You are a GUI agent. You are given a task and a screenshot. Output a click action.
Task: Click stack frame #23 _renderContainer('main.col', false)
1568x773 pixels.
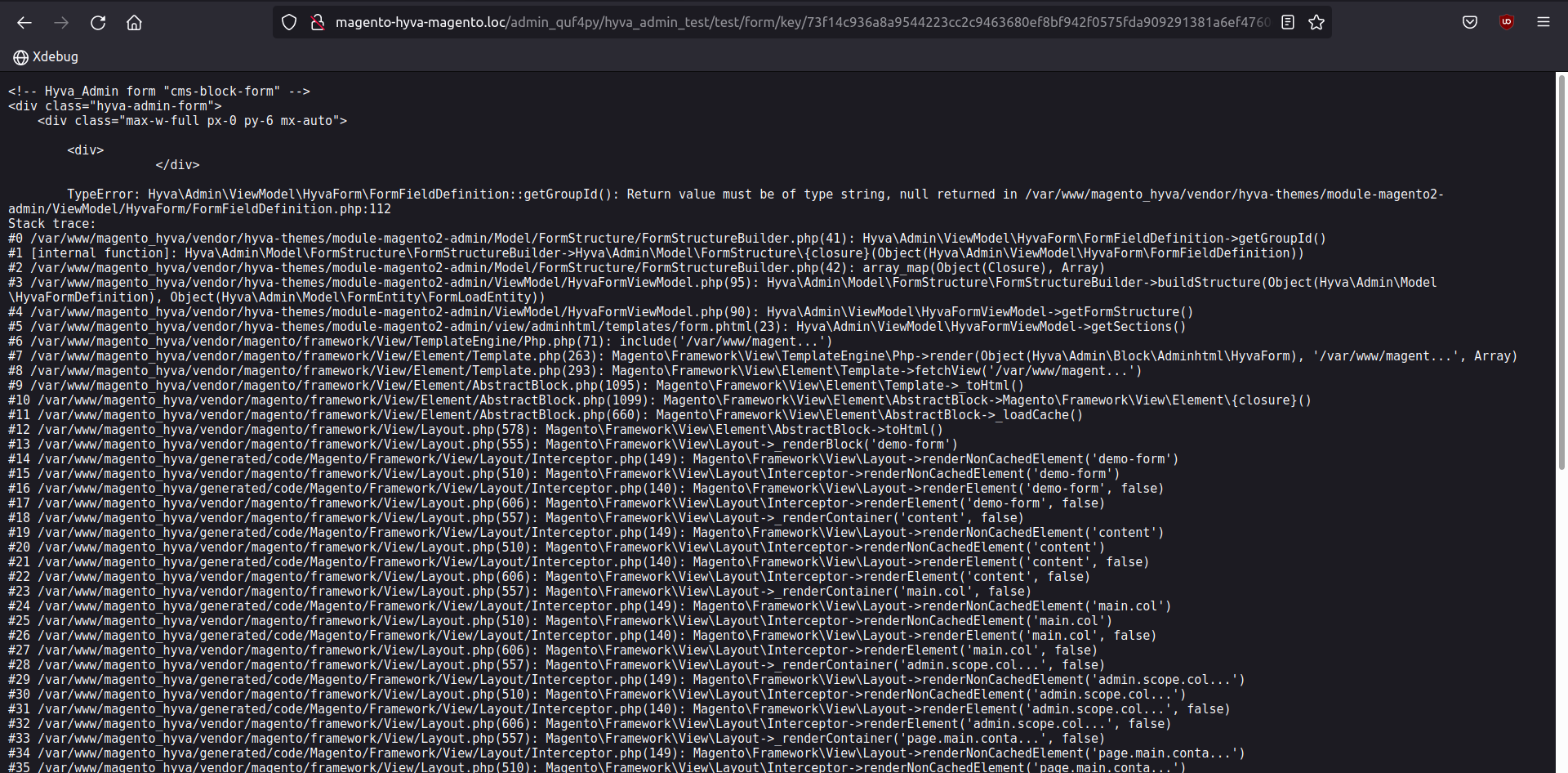[x=520, y=592]
